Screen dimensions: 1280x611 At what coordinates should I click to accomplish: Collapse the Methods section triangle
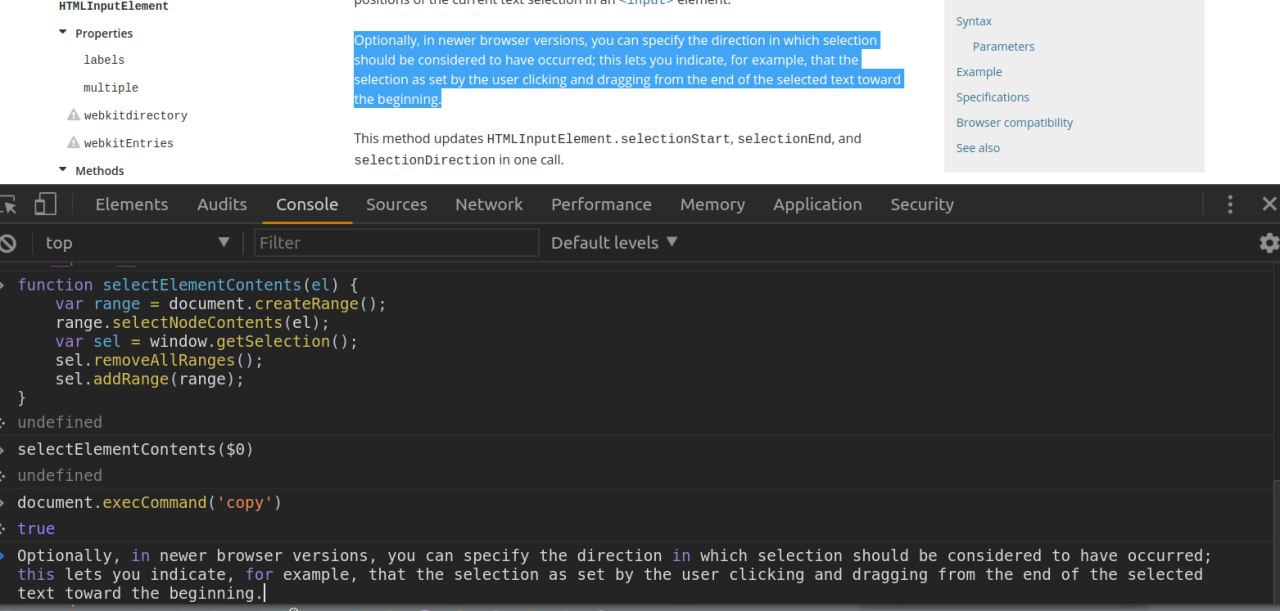pyautogui.click(x=63, y=170)
